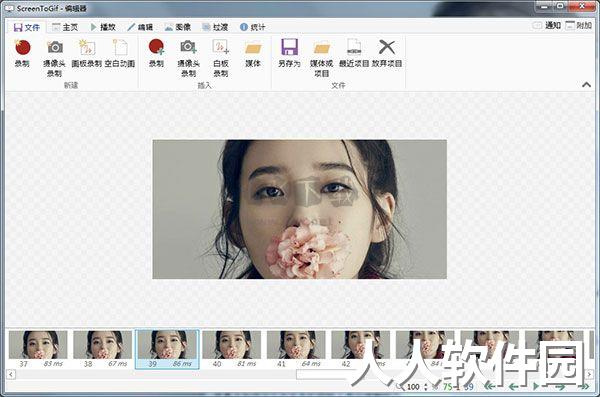The image size is (600, 397).
Task: Adjust the zoom 100 stepper arrows
Action: 426,387
